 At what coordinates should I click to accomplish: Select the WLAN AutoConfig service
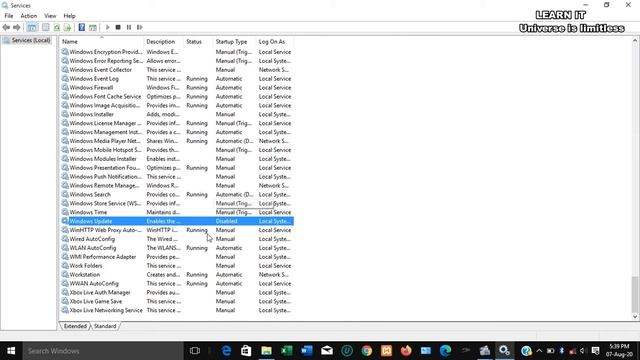click(x=177, y=248)
